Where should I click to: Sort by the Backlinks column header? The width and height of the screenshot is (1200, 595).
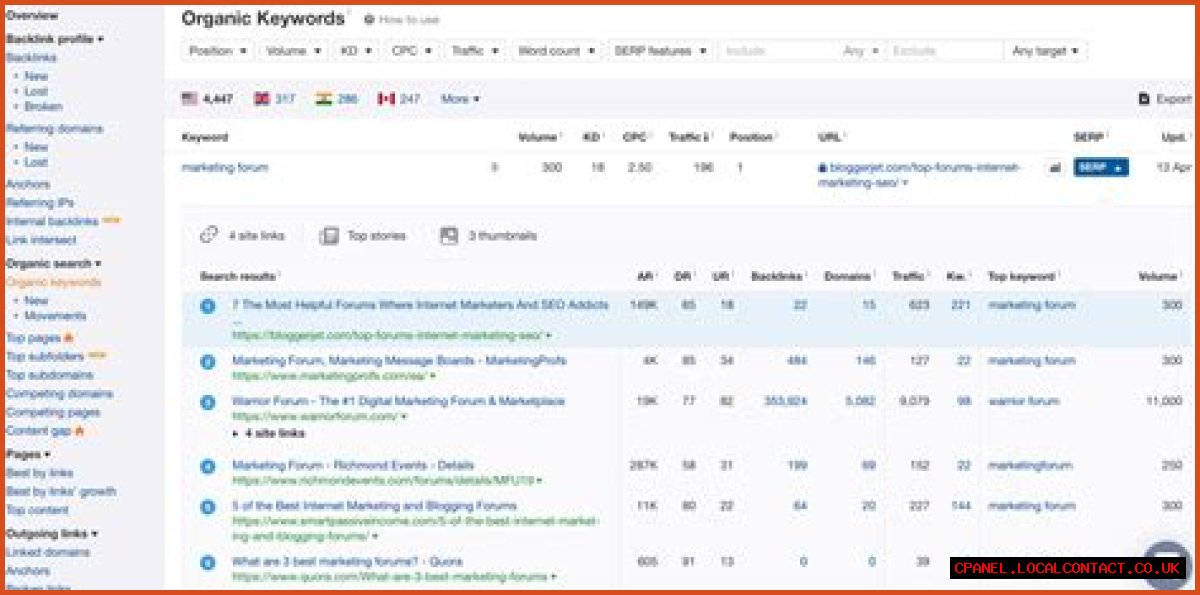[779, 276]
